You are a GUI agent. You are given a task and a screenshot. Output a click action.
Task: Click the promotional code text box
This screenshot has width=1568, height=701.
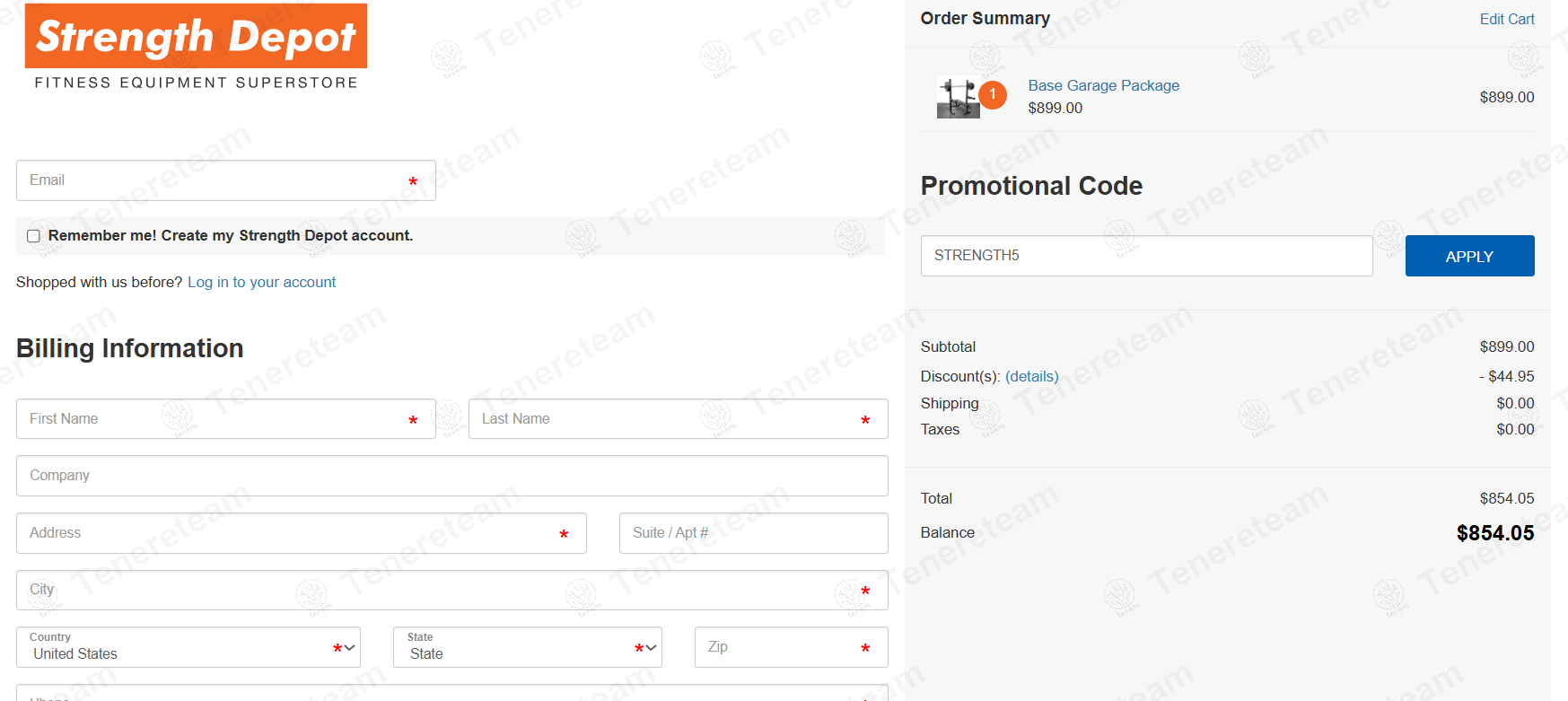[1145, 256]
